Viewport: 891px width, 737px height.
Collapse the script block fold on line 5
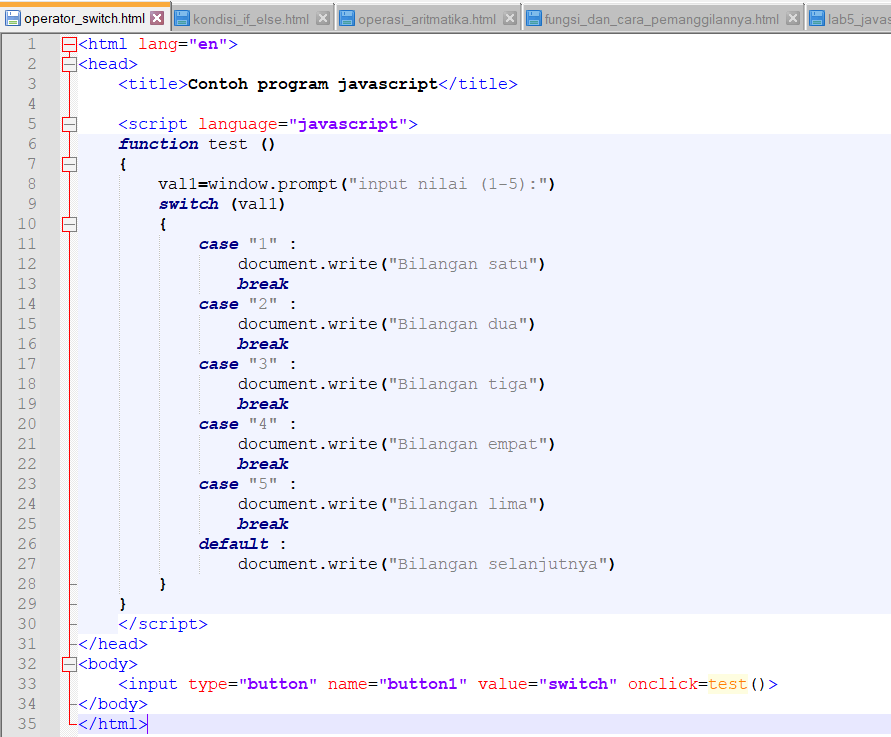pos(67,124)
